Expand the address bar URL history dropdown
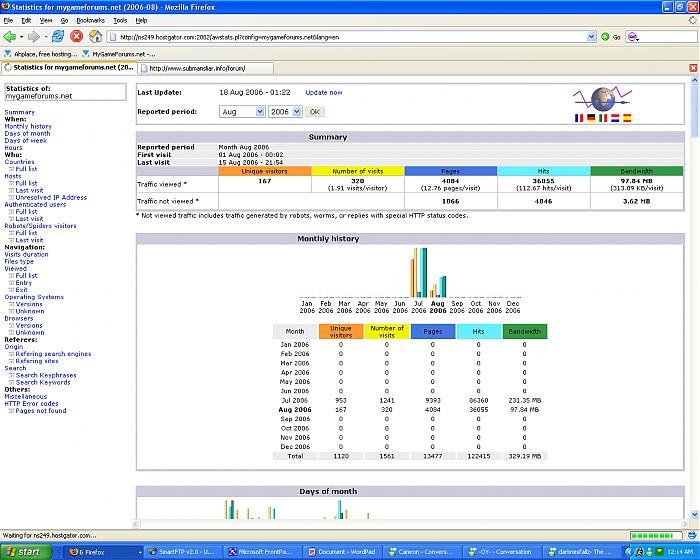The height and width of the screenshot is (560, 700). tap(590, 37)
